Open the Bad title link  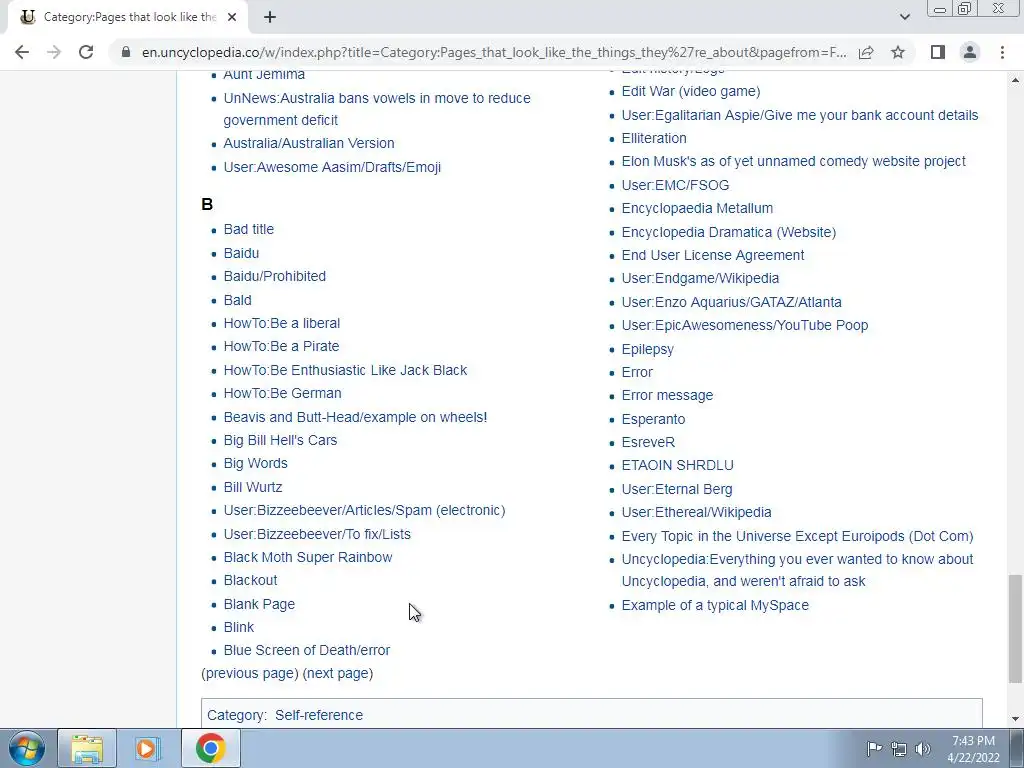click(248, 229)
